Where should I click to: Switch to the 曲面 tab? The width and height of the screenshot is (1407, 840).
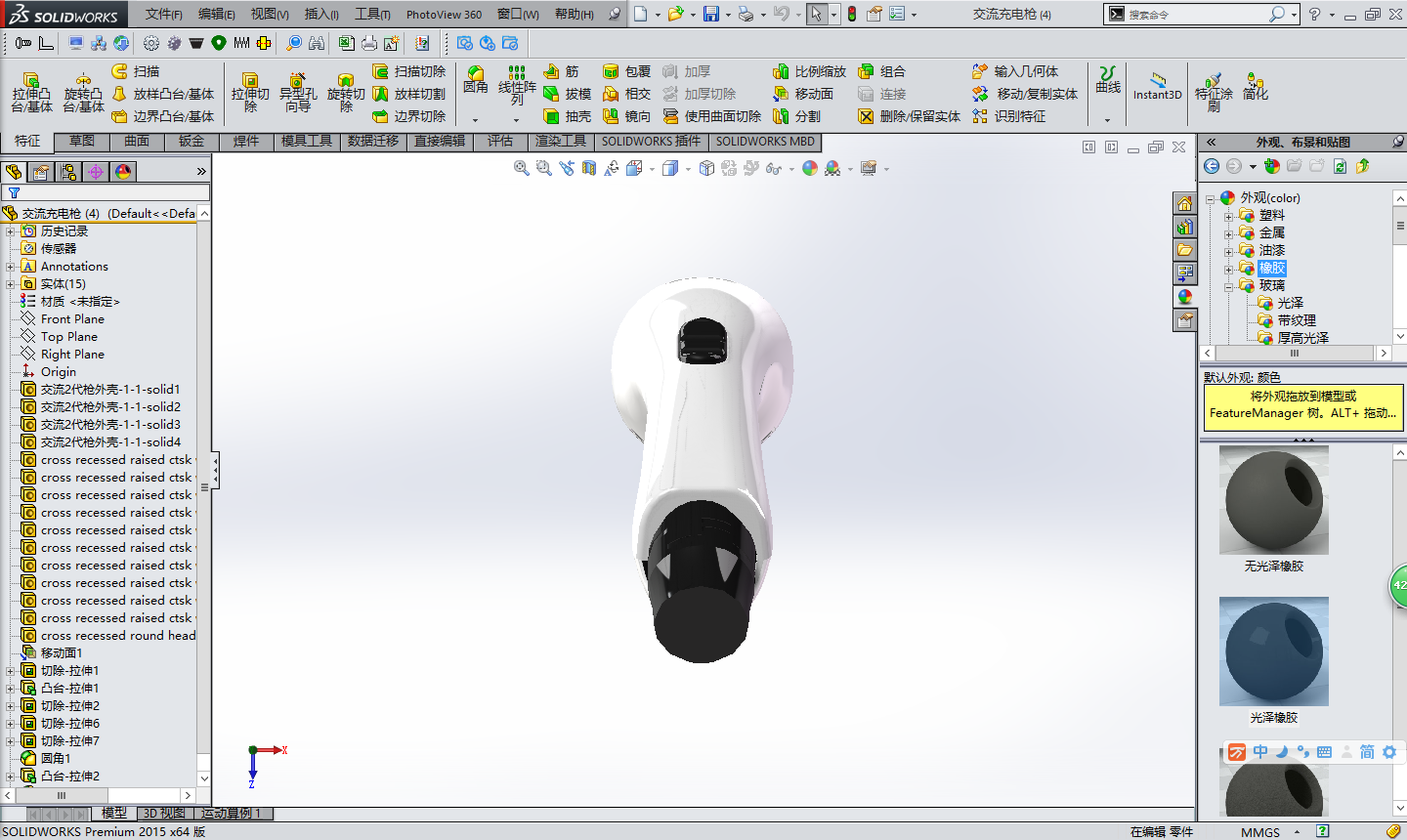pos(137,141)
